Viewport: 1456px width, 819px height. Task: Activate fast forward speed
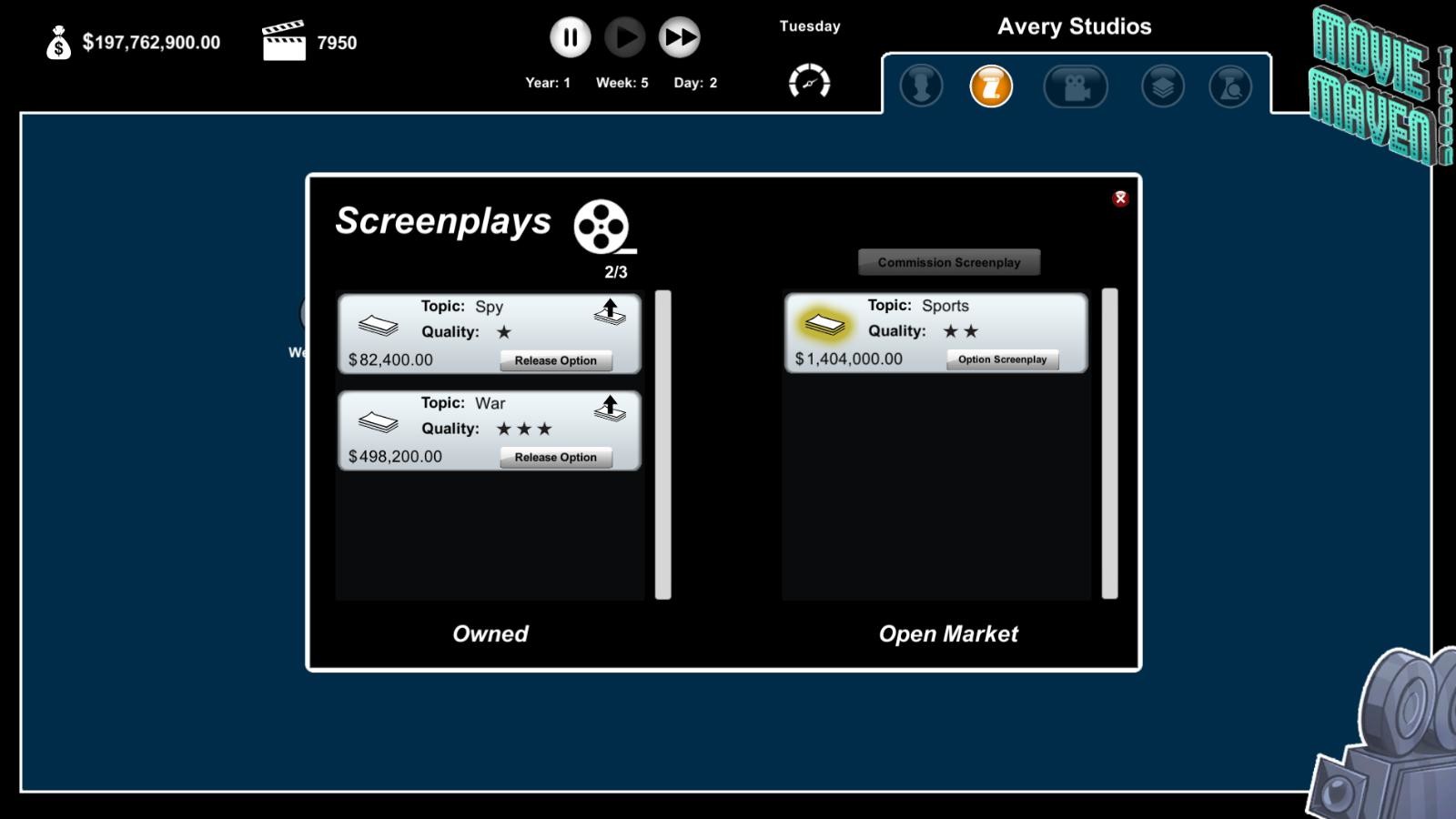tap(679, 37)
